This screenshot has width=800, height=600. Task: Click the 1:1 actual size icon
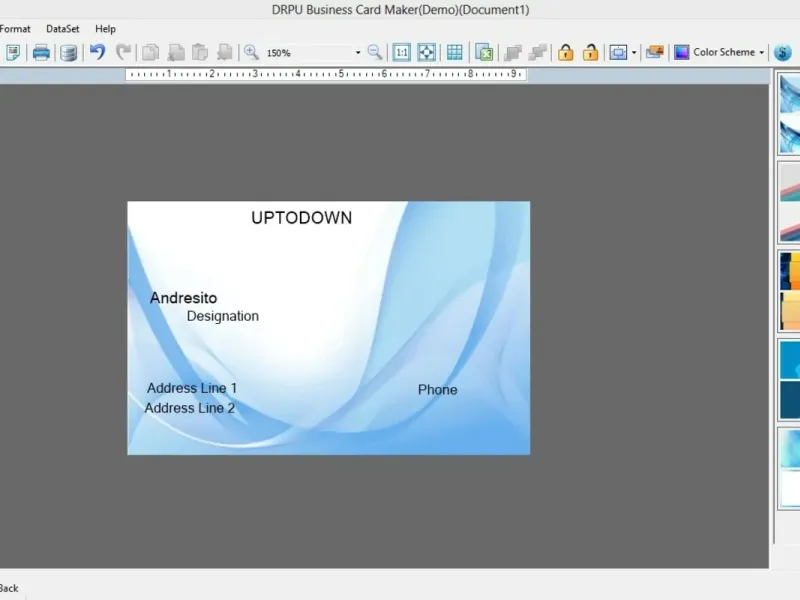point(402,52)
